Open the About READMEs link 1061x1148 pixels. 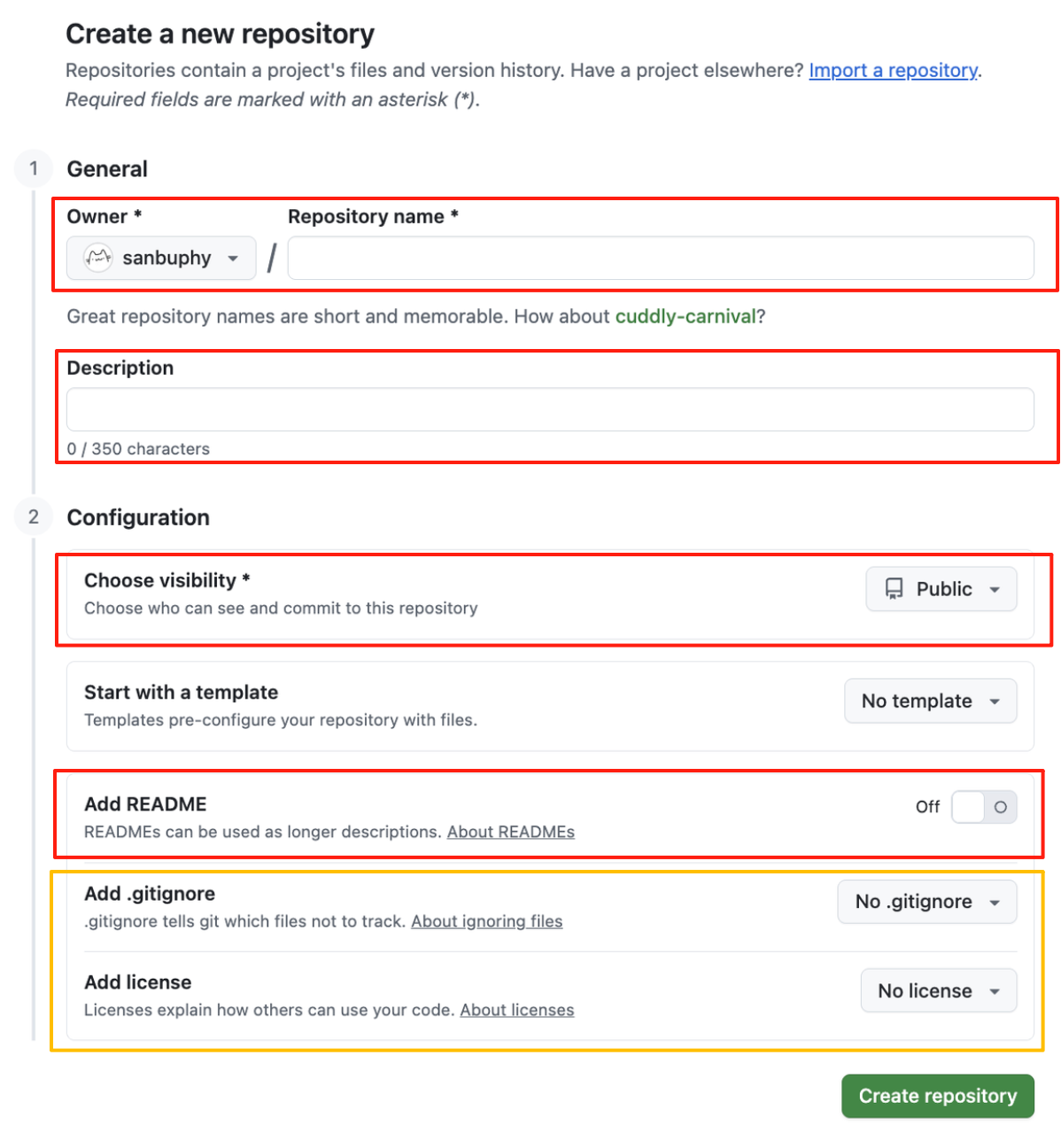point(510,832)
